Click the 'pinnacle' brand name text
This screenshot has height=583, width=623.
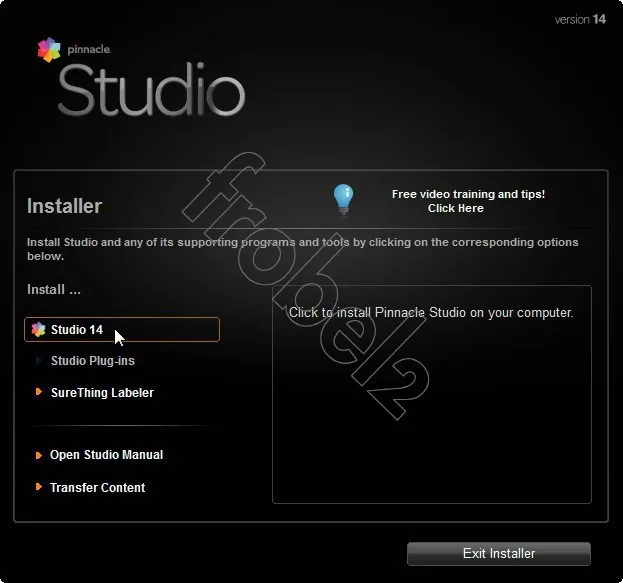[x=89, y=50]
